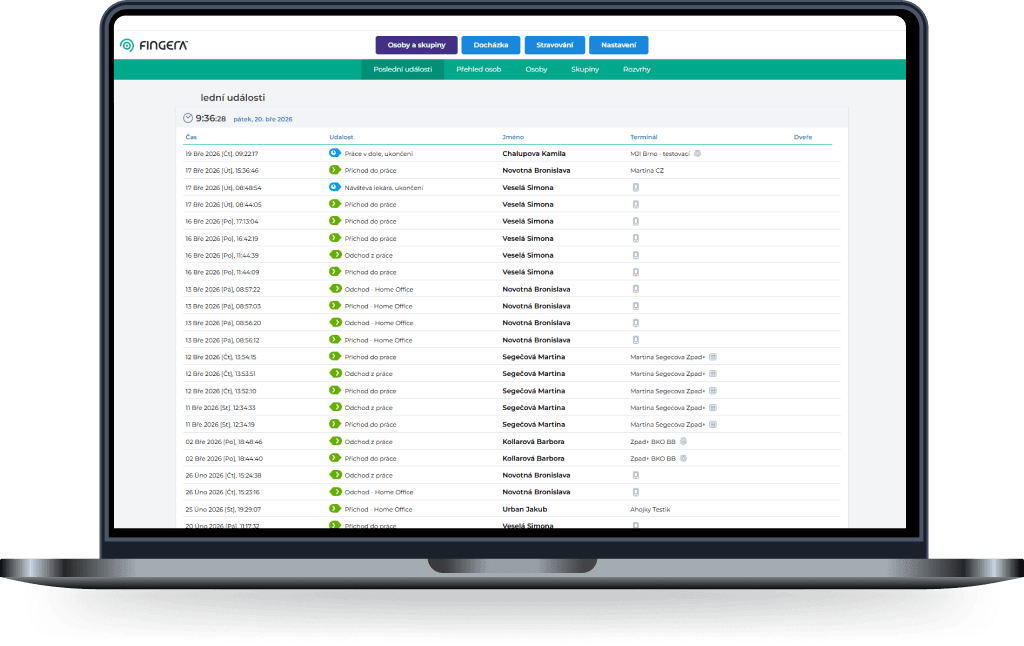Open the Nastavení section
The width and height of the screenshot is (1024, 646).
pos(618,45)
